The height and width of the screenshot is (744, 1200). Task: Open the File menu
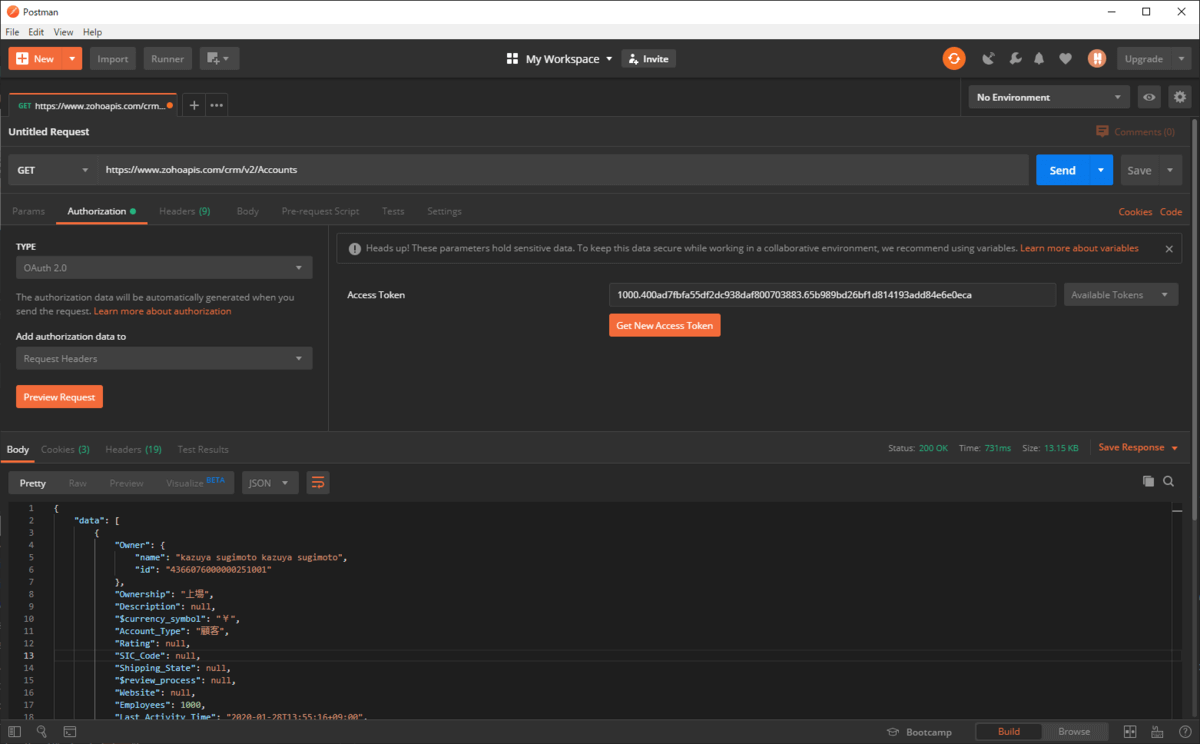(x=12, y=32)
